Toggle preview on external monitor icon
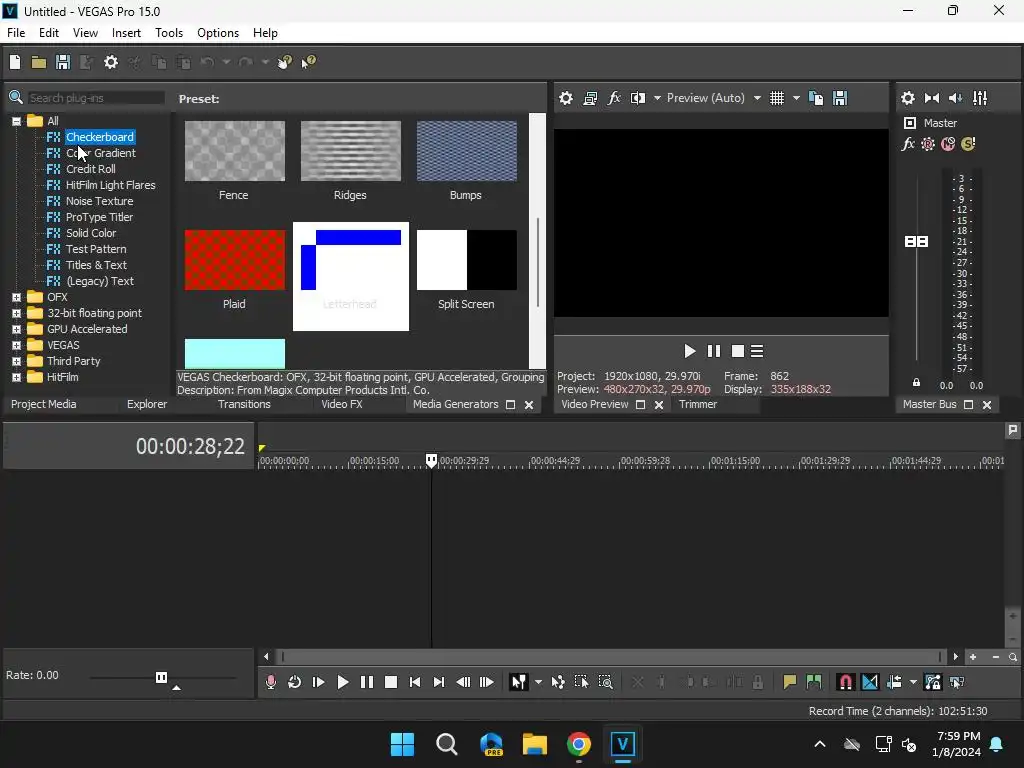Viewport: 1024px width, 768px height. tap(590, 98)
